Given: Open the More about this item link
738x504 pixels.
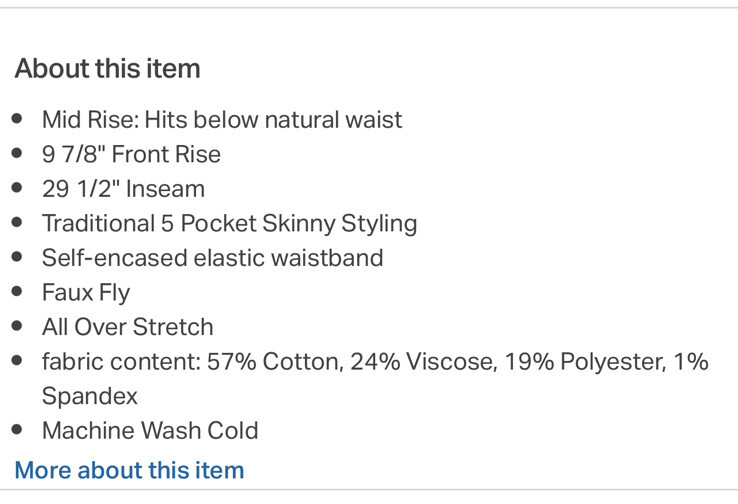Looking at the screenshot, I should (x=129, y=470).
